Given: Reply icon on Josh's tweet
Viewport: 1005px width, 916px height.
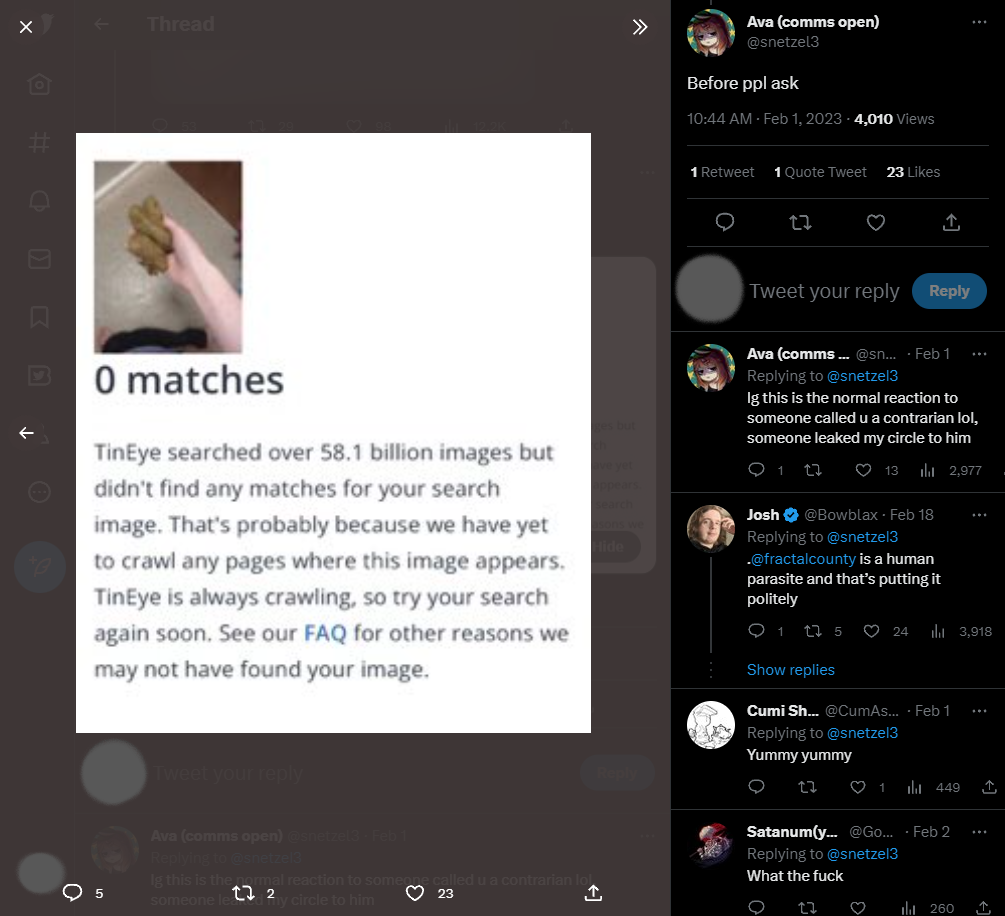Looking at the screenshot, I should (756, 631).
